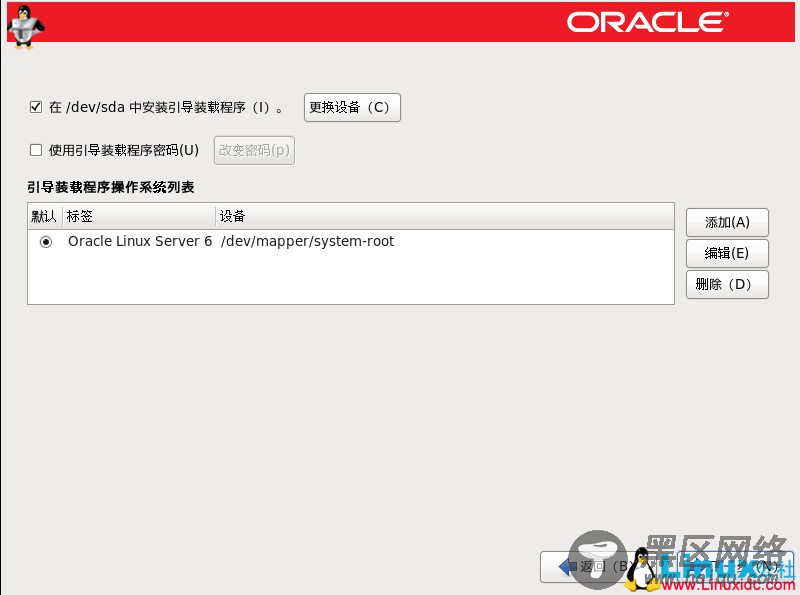
Task: Click the blue back arrow icon
Action: 567,566
